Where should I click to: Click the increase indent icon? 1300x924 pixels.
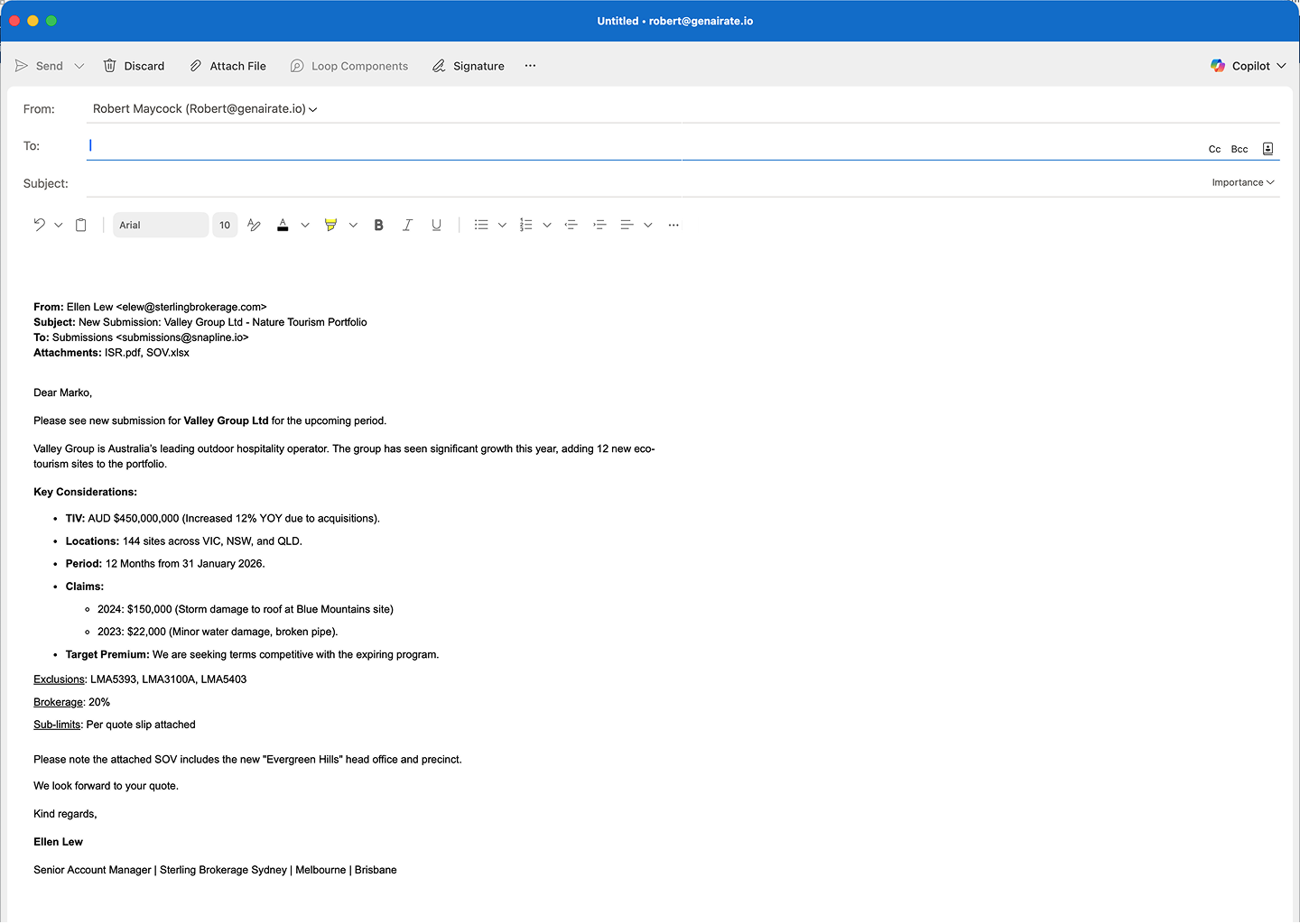(599, 225)
